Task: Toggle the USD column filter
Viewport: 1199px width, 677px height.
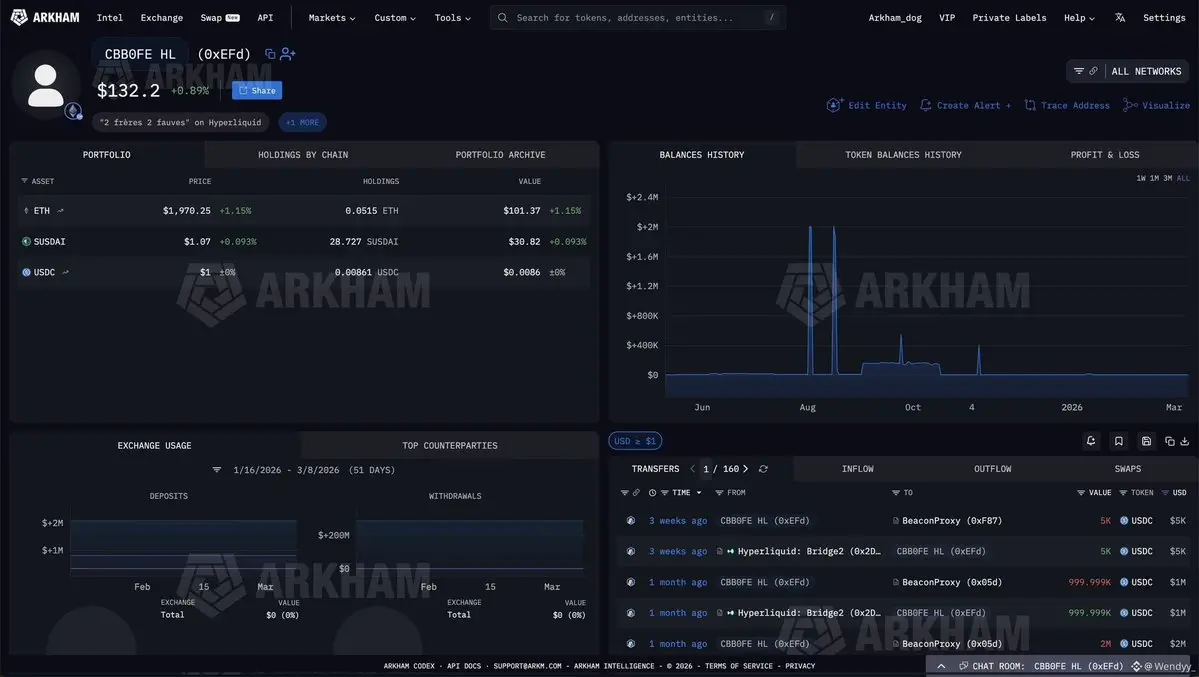Action: point(1165,493)
